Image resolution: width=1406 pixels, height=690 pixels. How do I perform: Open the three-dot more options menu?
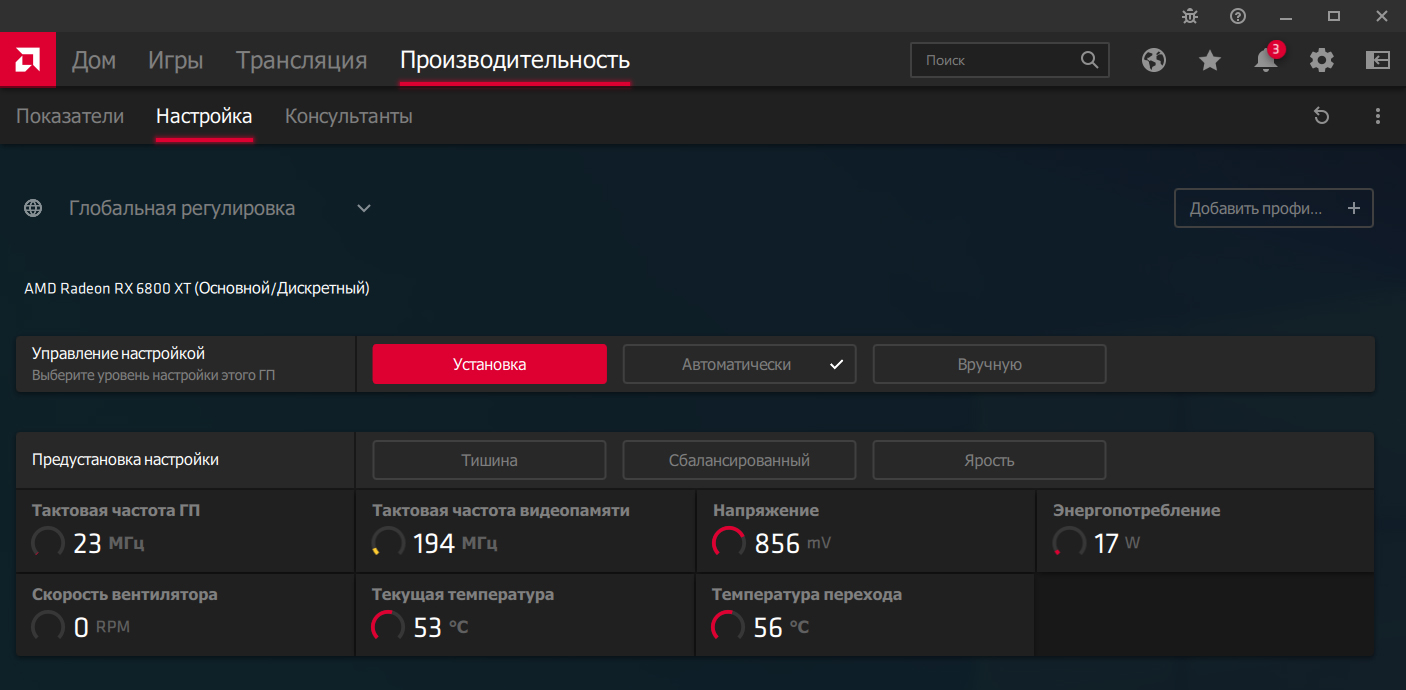pyautogui.click(x=1378, y=116)
